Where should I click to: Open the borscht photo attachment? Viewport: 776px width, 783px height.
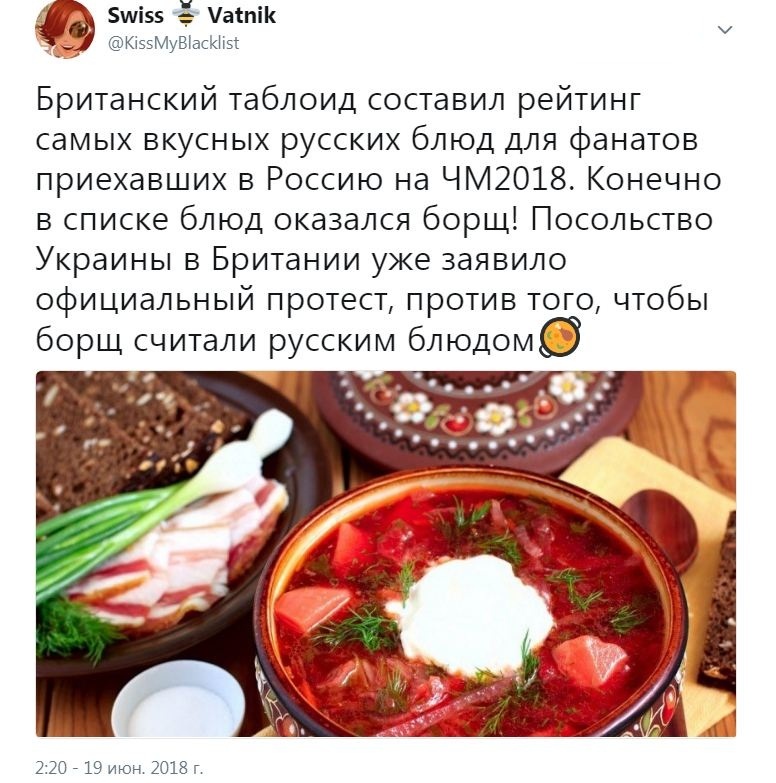[386, 554]
